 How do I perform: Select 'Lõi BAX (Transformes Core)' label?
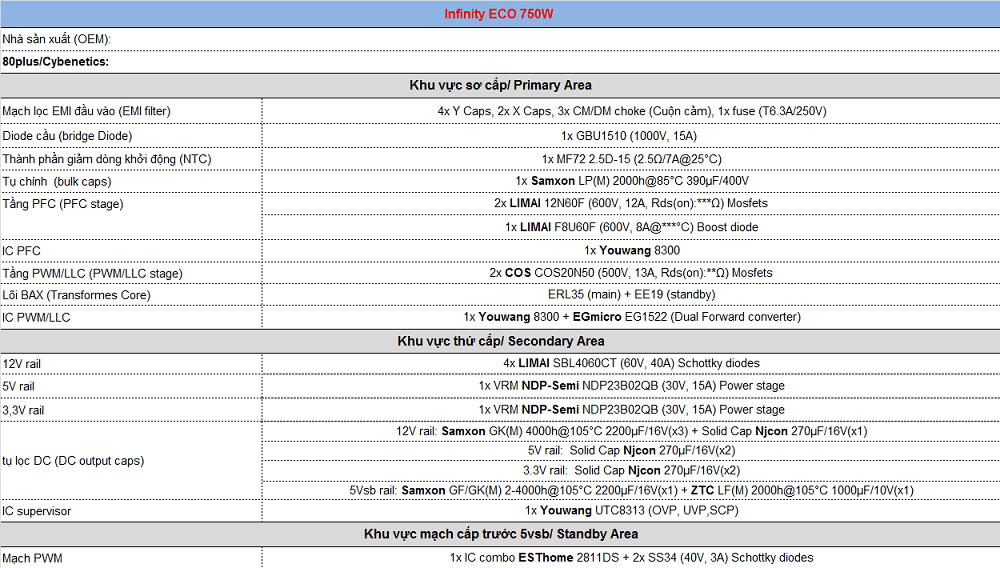77,295
